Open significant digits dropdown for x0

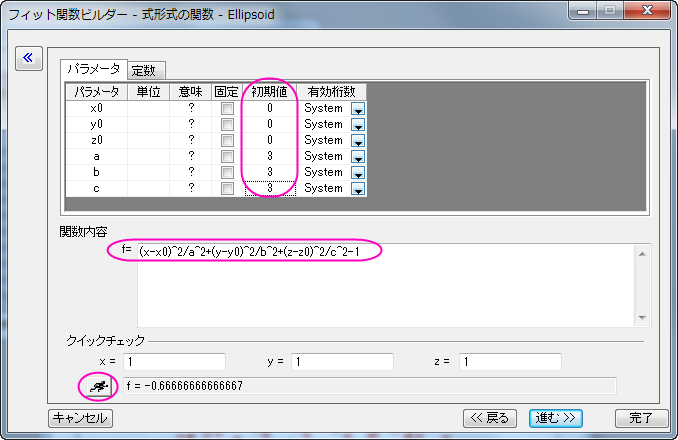358,108
